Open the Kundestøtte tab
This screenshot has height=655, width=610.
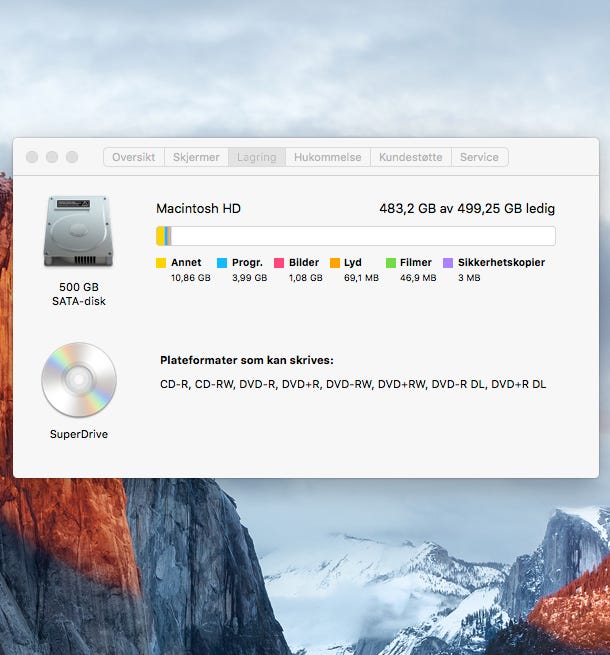411,157
